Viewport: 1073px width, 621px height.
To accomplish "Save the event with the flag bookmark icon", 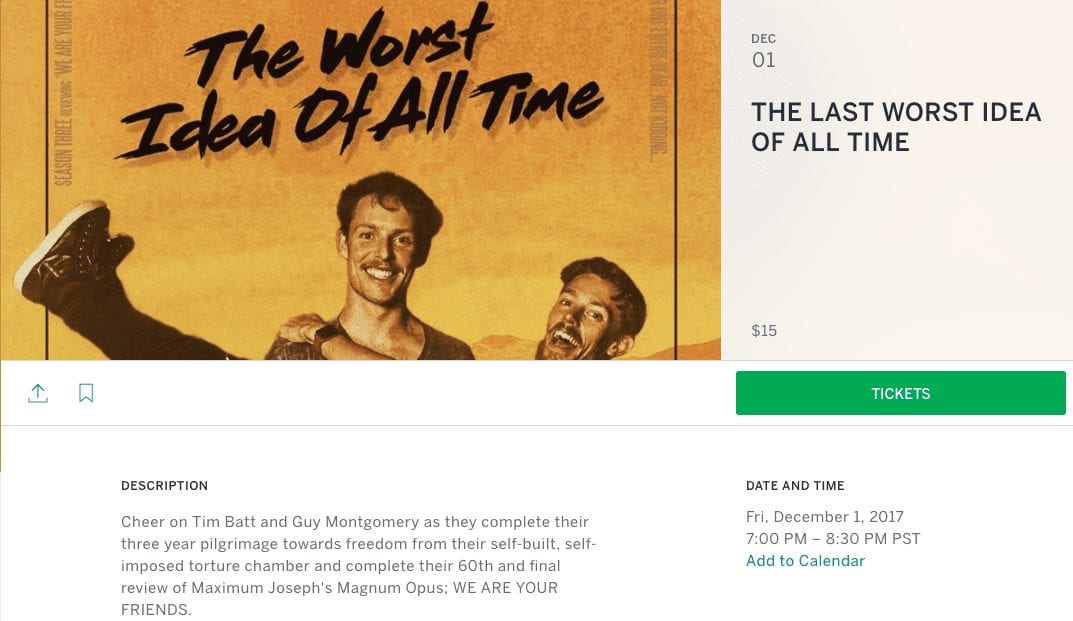I will [86, 393].
